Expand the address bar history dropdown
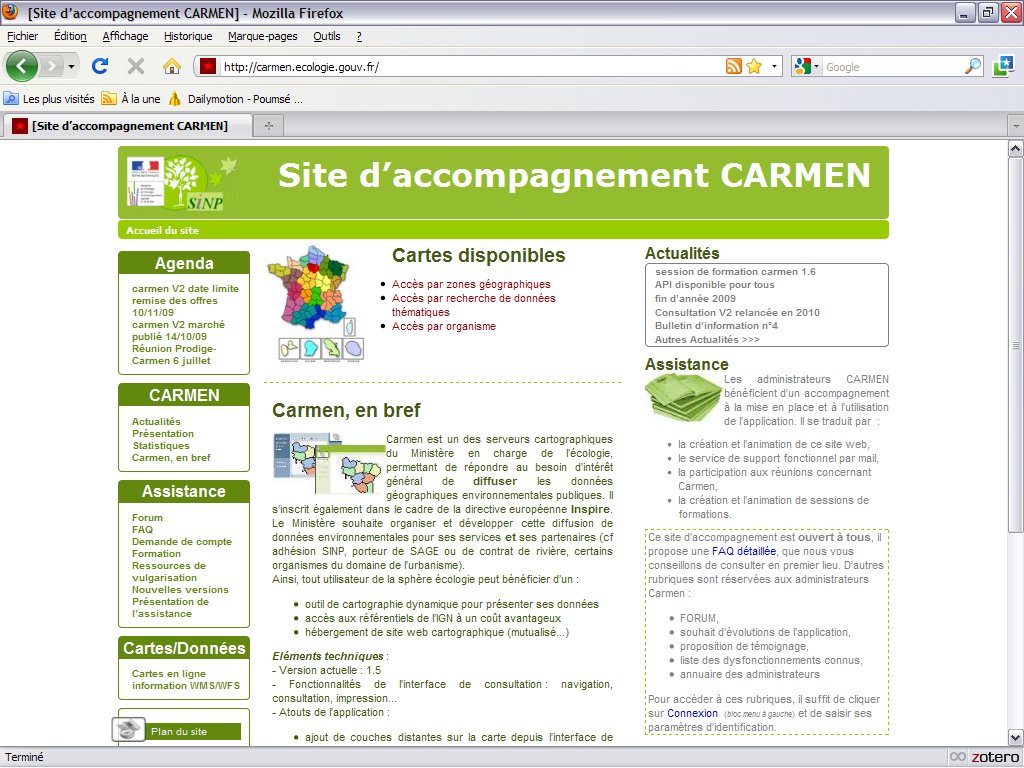 click(x=774, y=67)
